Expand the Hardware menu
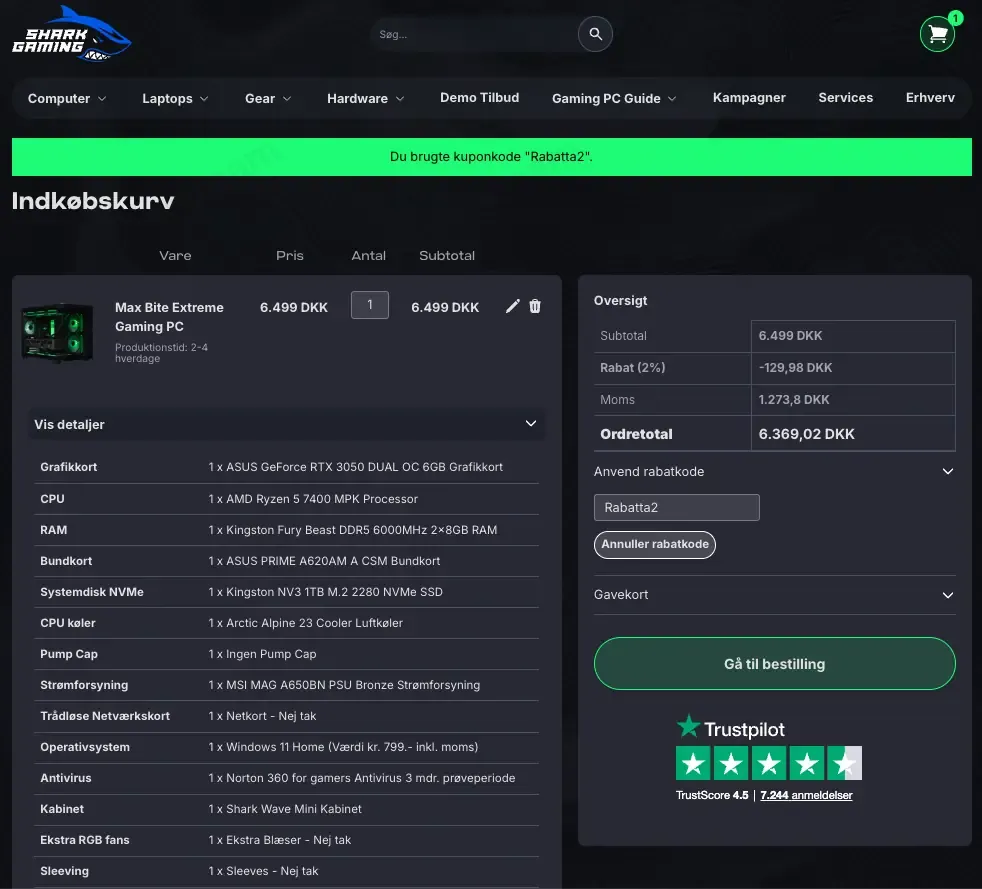Viewport: 982px width, 889px height. [x=366, y=98]
